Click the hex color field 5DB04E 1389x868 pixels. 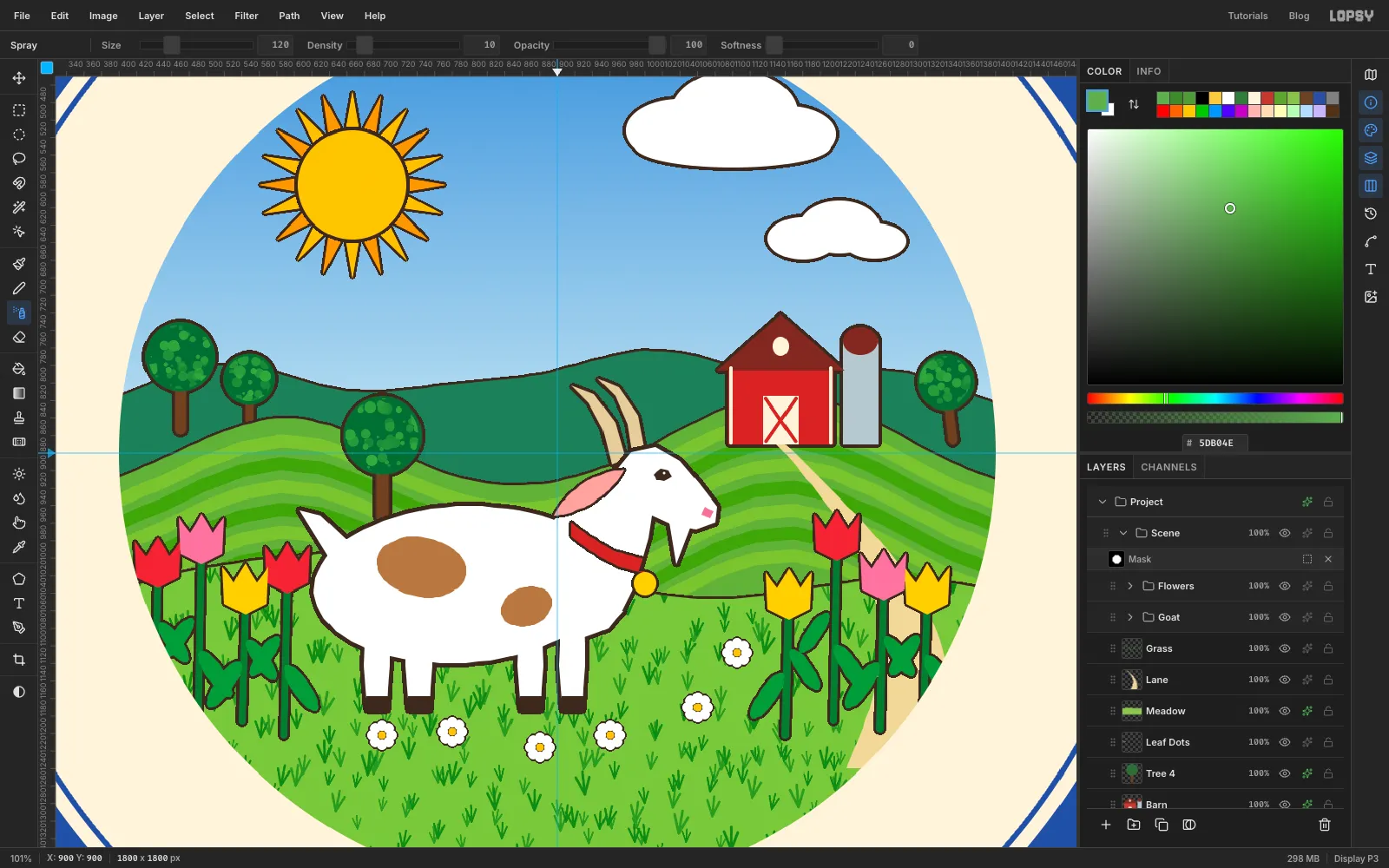[x=1215, y=443]
